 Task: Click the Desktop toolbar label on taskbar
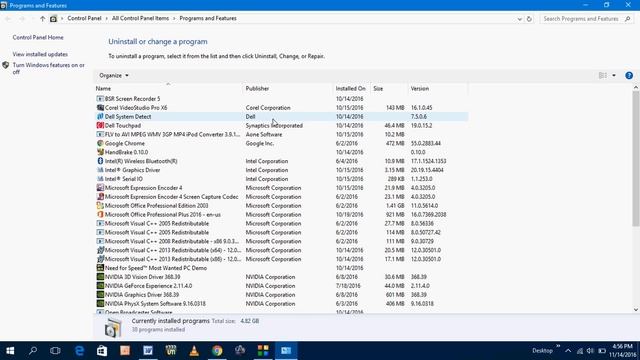coord(542,351)
